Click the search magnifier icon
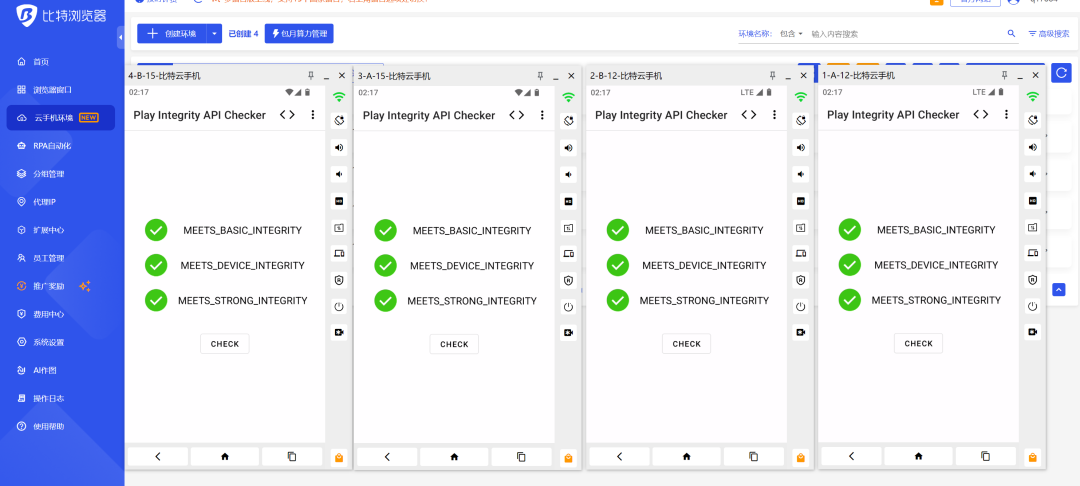 click(x=1011, y=33)
